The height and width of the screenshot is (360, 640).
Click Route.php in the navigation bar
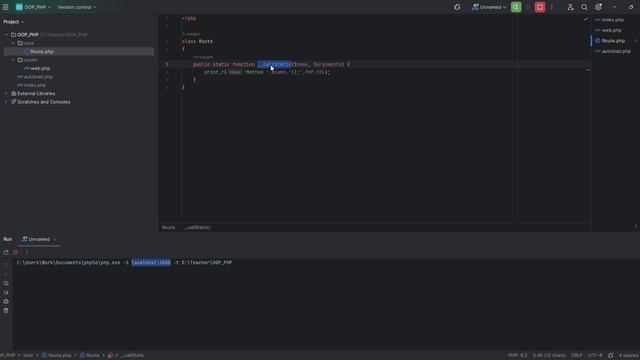(56, 356)
